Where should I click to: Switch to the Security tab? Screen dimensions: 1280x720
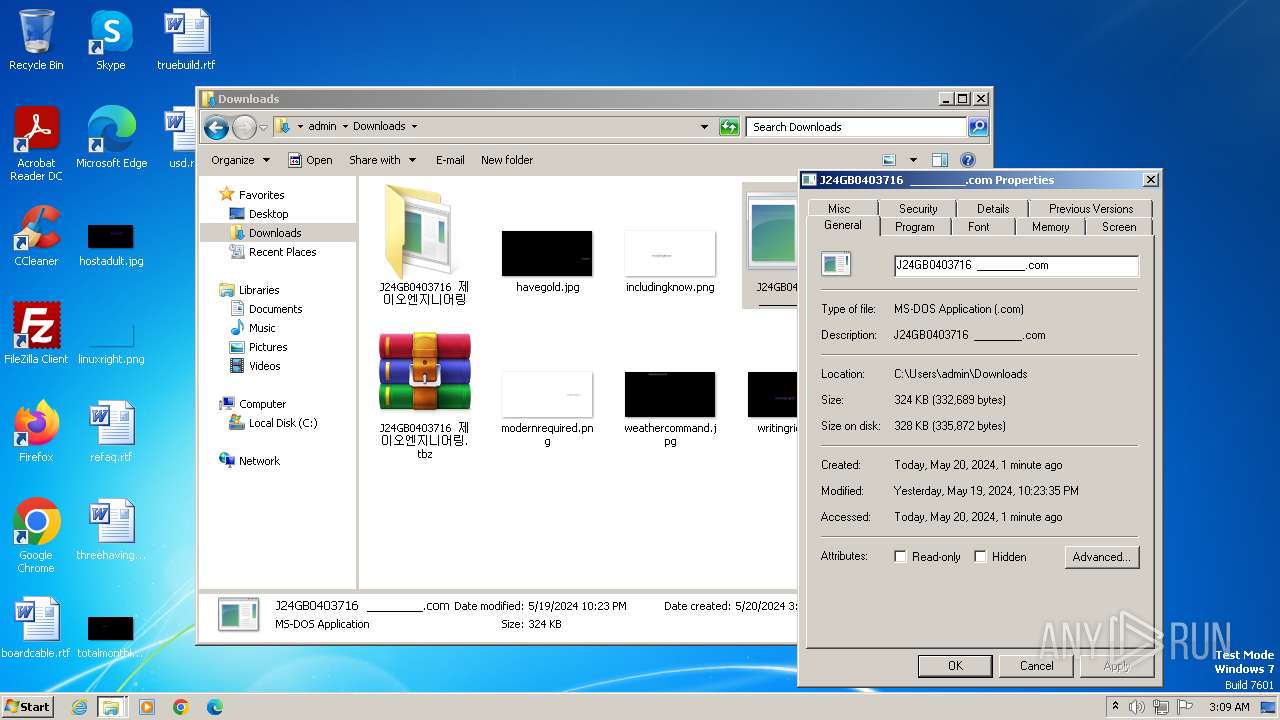pos(918,209)
